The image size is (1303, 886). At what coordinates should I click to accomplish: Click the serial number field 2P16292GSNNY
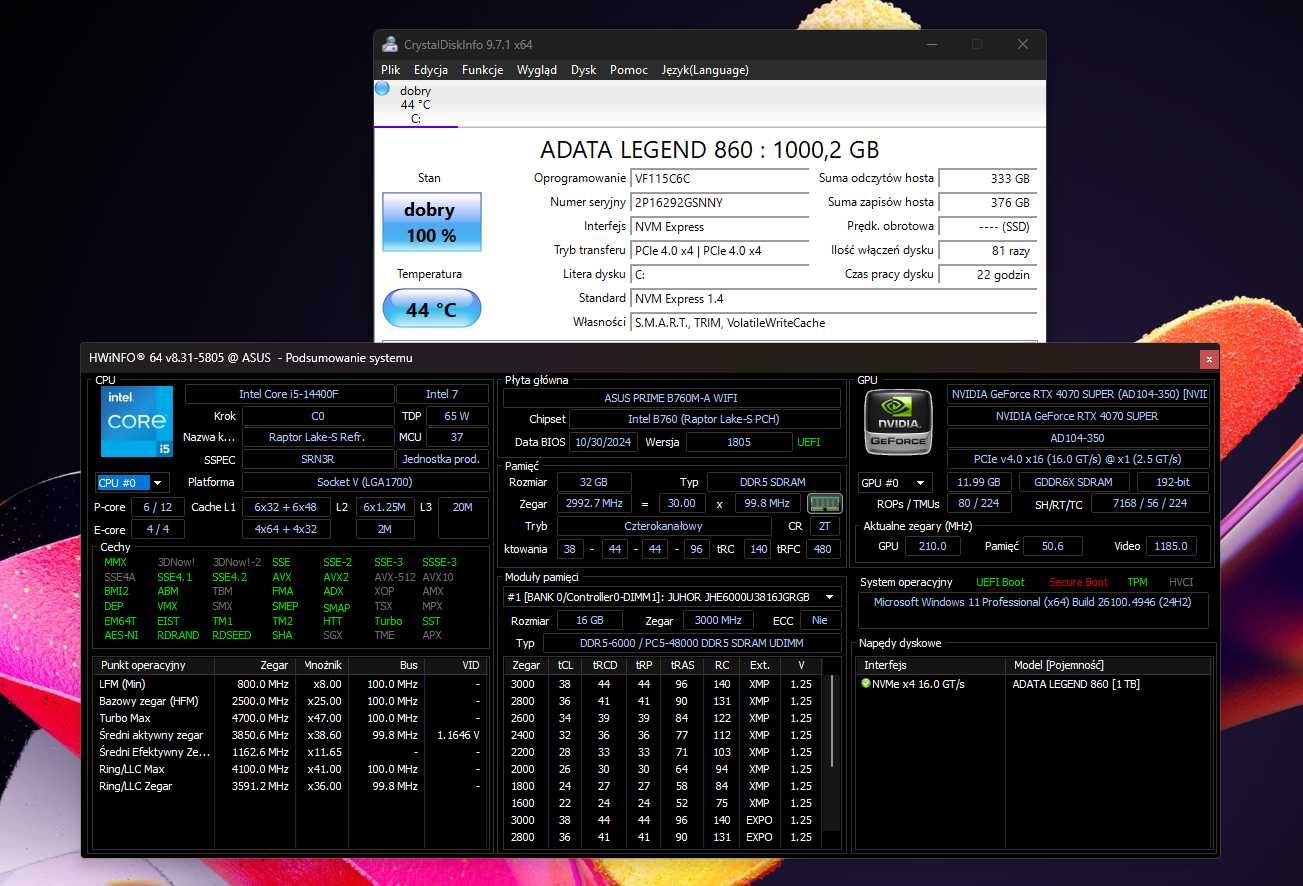point(720,202)
